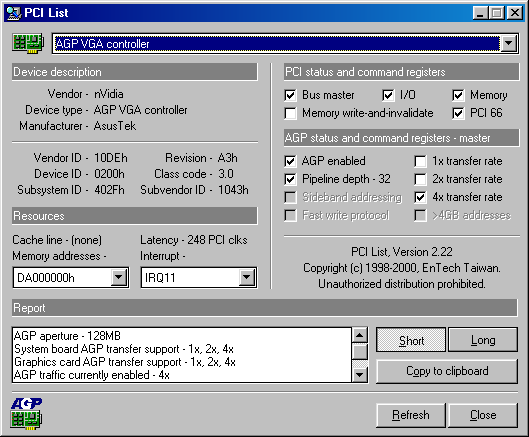The image size is (529, 437).
Task: Click the Refresh button
Action: click(x=411, y=415)
